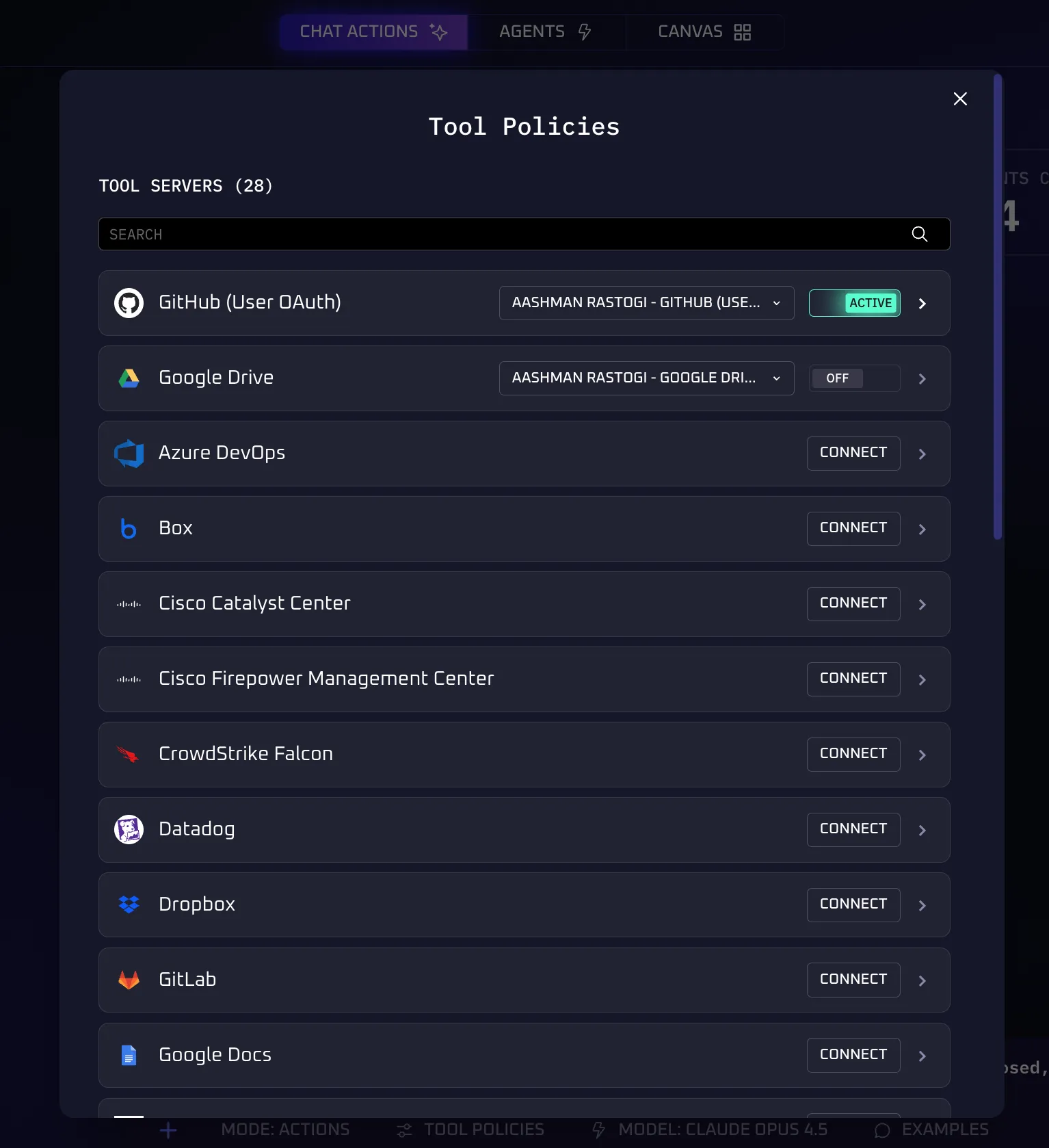Connect Cisco Catalyst Center

(x=853, y=603)
